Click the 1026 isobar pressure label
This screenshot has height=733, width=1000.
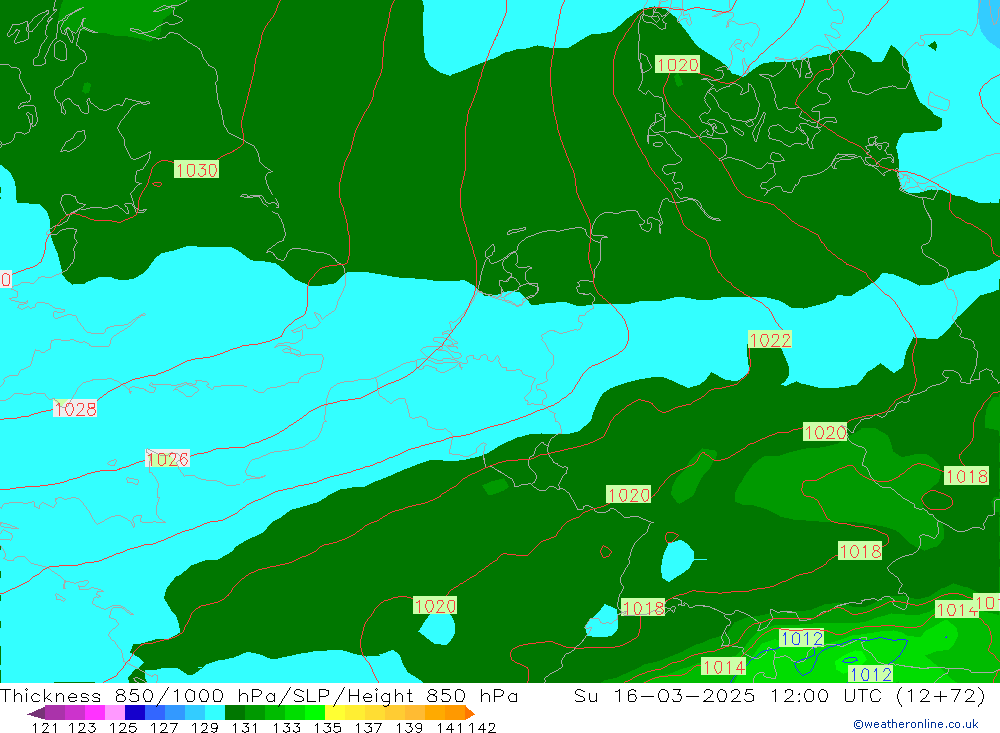pos(168,459)
